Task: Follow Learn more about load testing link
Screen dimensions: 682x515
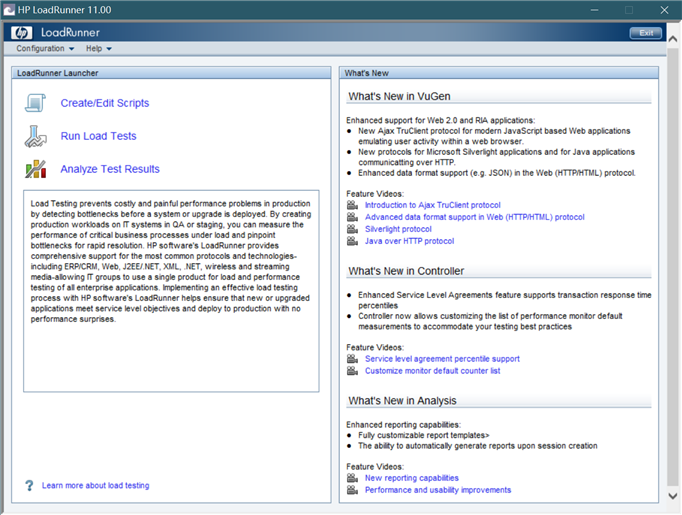Action: point(95,485)
